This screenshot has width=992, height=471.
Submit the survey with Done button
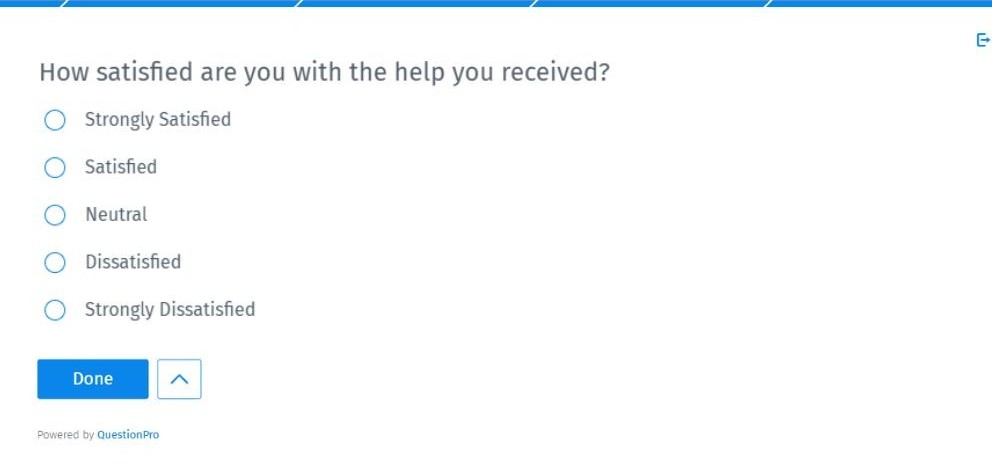tap(93, 379)
